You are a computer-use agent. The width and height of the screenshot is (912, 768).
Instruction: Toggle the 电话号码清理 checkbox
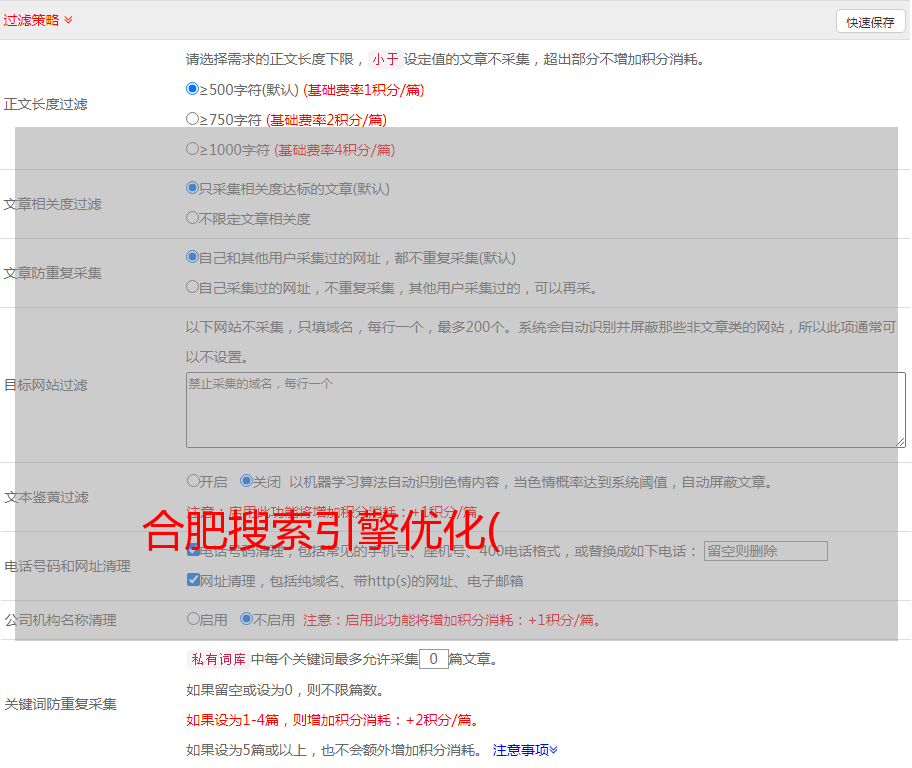coord(193,550)
